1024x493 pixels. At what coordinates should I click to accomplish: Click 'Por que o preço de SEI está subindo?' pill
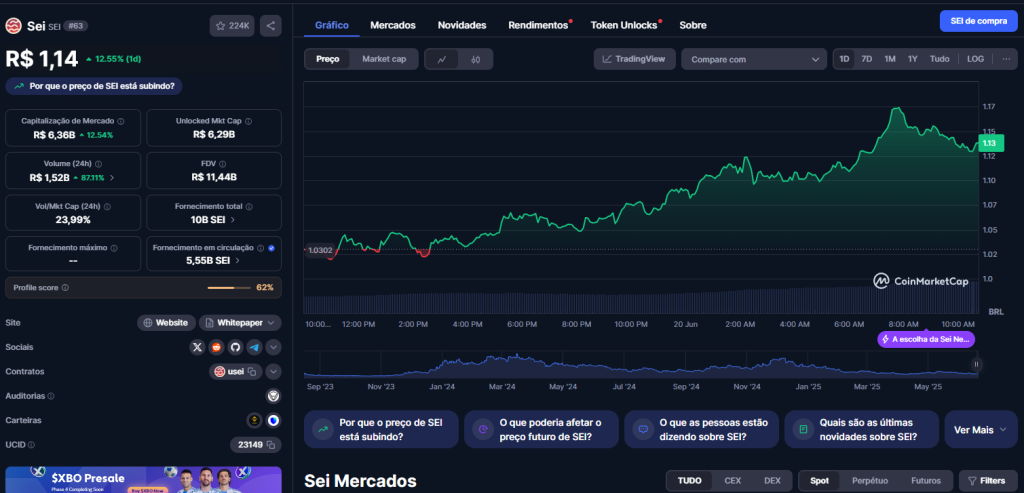tap(94, 86)
